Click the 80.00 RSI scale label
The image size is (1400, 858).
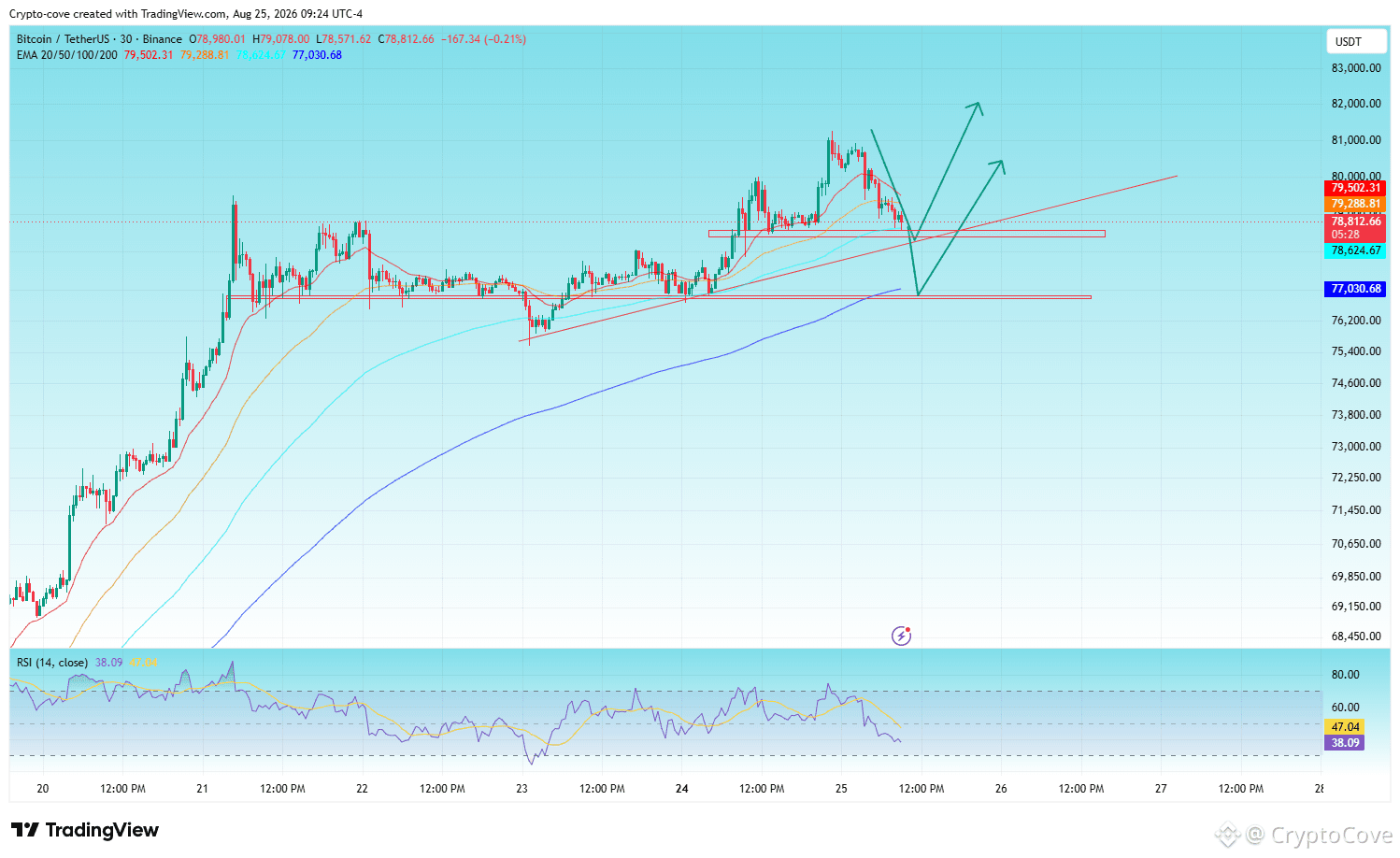[1346, 675]
